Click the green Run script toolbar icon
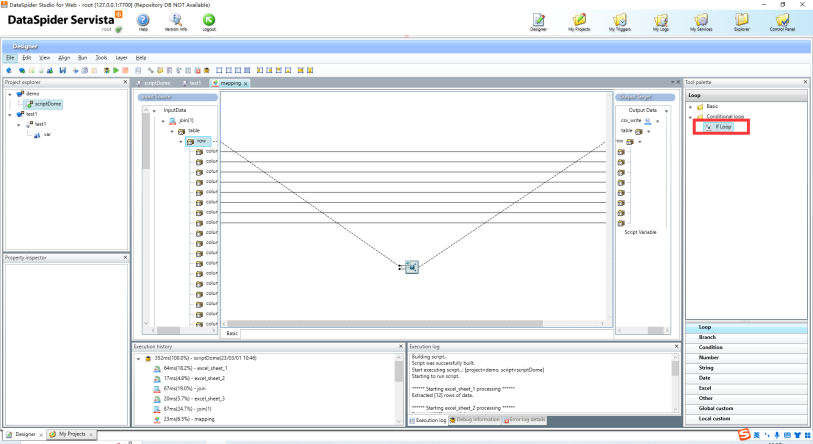The width and height of the screenshot is (813, 444). coord(116,70)
